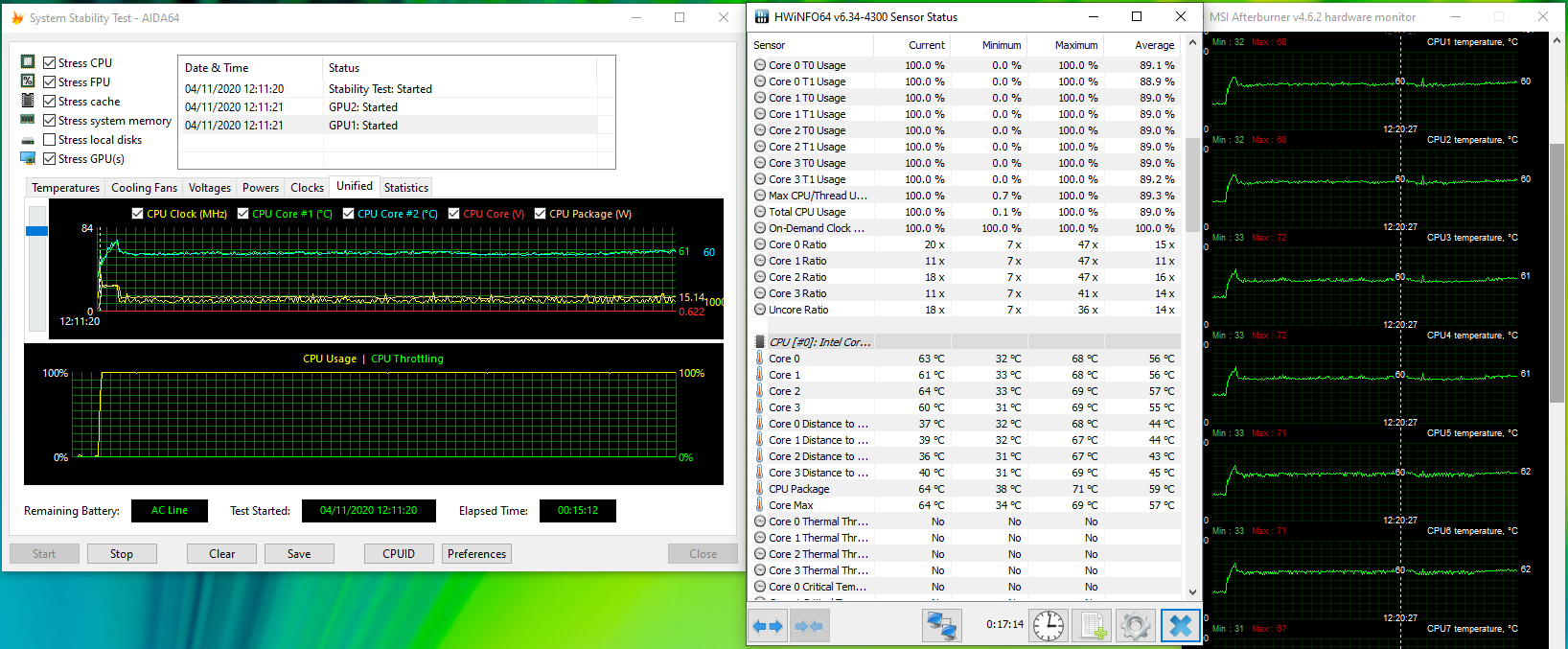The height and width of the screenshot is (649, 1568).
Task: Open the Statistics tab
Action: [x=406, y=188]
